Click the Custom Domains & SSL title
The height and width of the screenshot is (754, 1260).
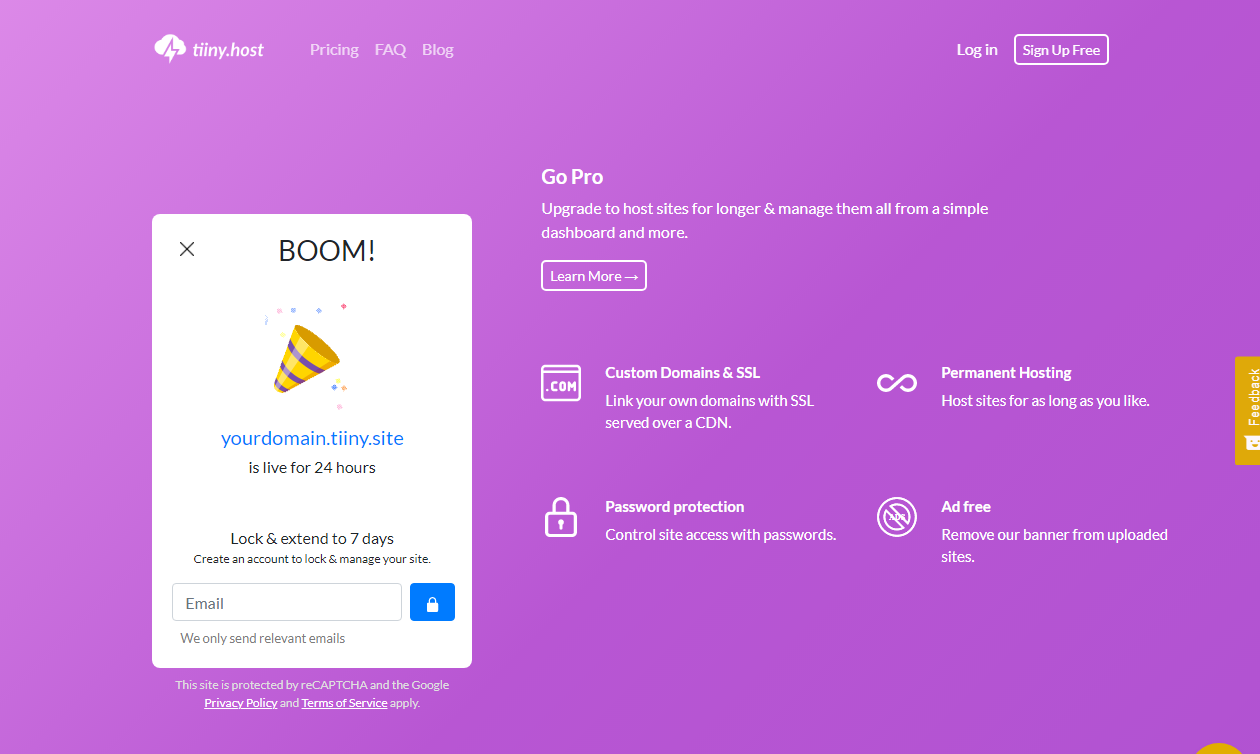pyautogui.click(x=682, y=373)
